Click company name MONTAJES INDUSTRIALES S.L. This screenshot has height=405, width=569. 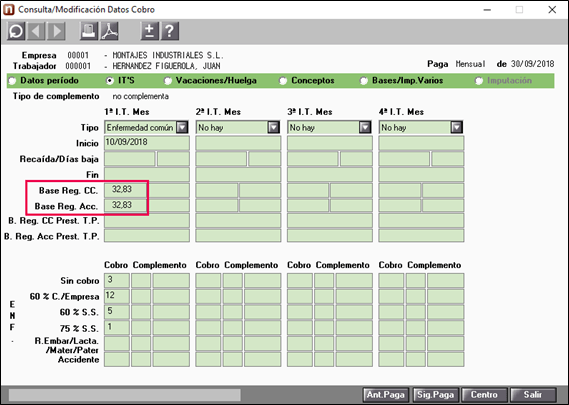coord(168,56)
